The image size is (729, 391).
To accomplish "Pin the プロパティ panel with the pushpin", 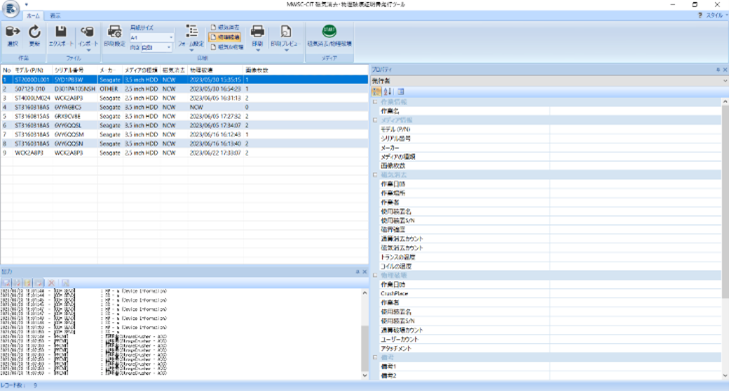I will 718,70.
